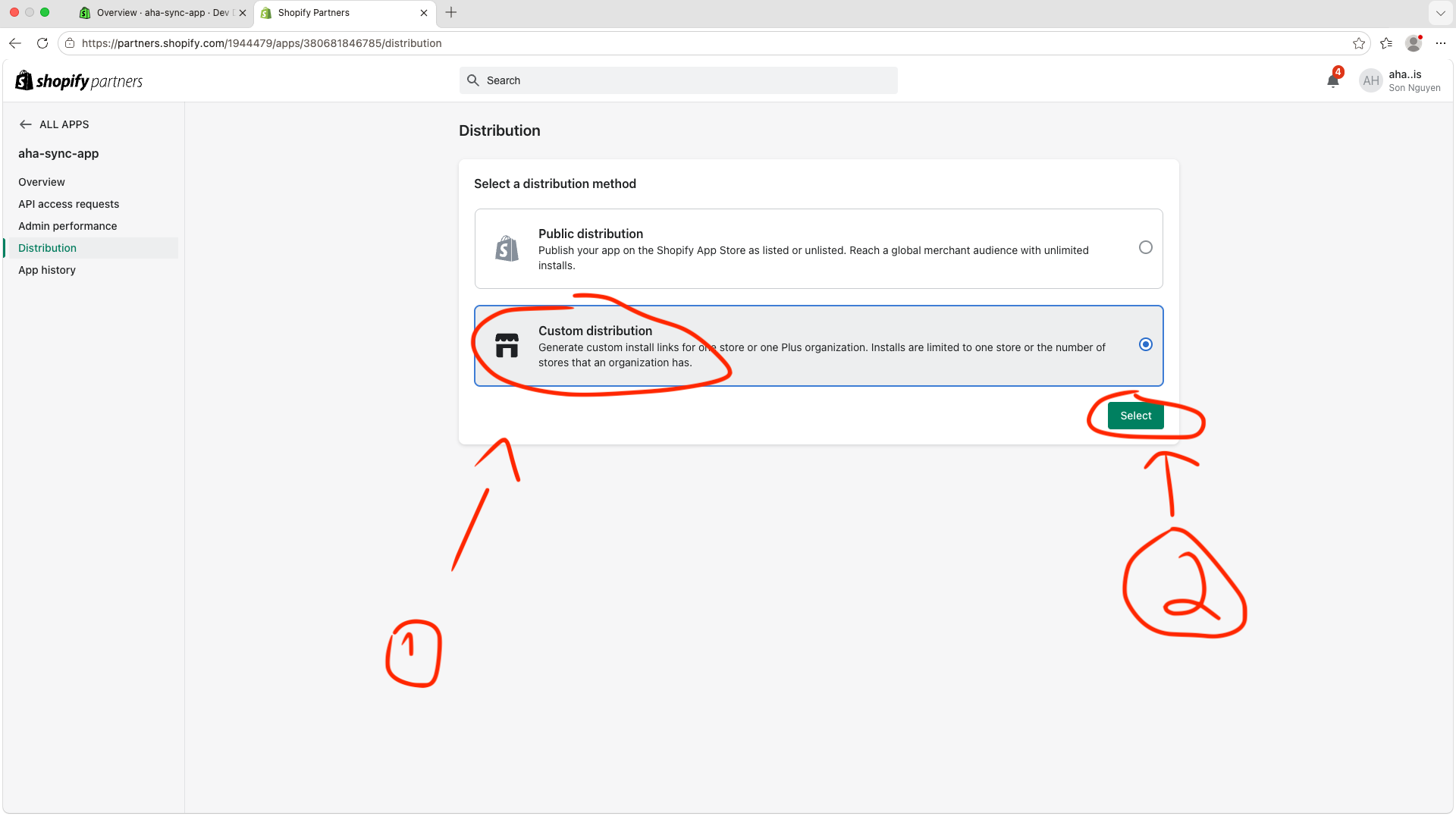The width and height of the screenshot is (1456, 816).
Task: Reload the page with refresh icon
Action: pos(42,43)
